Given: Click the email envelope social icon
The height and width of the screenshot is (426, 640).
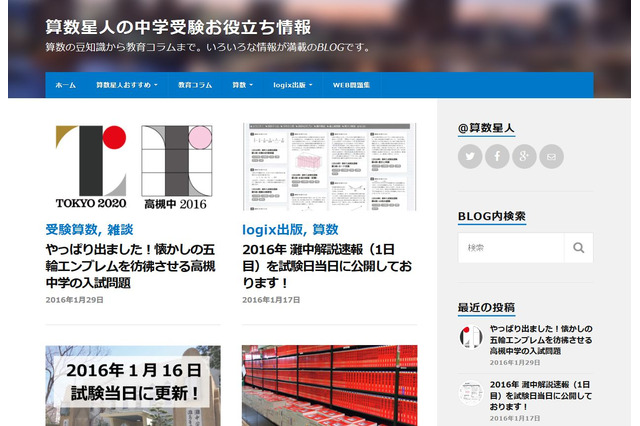Looking at the screenshot, I should click(x=551, y=156).
